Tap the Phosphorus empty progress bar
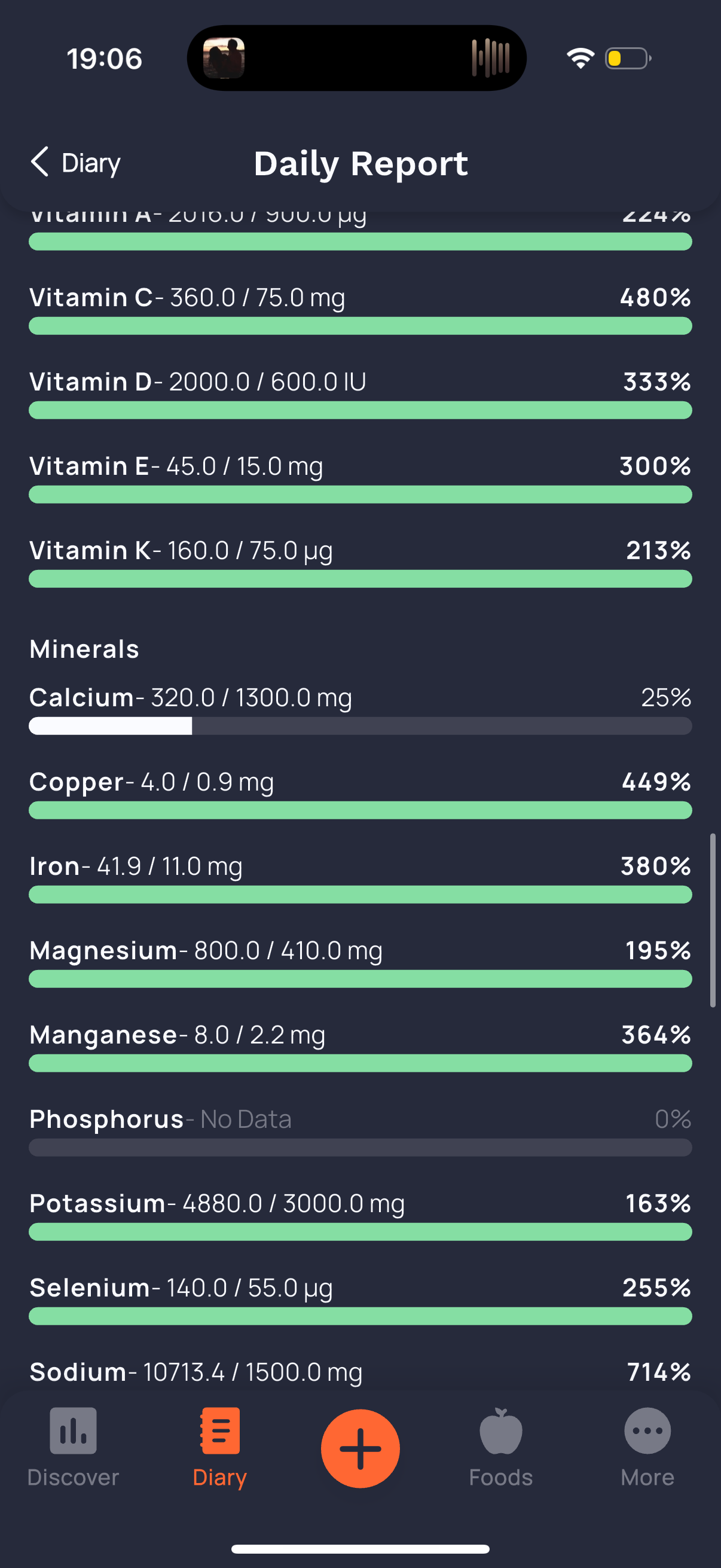Image resolution: width=721 pixels, height=1568 pixels. pyautogui.click(x=360, y=1148)
